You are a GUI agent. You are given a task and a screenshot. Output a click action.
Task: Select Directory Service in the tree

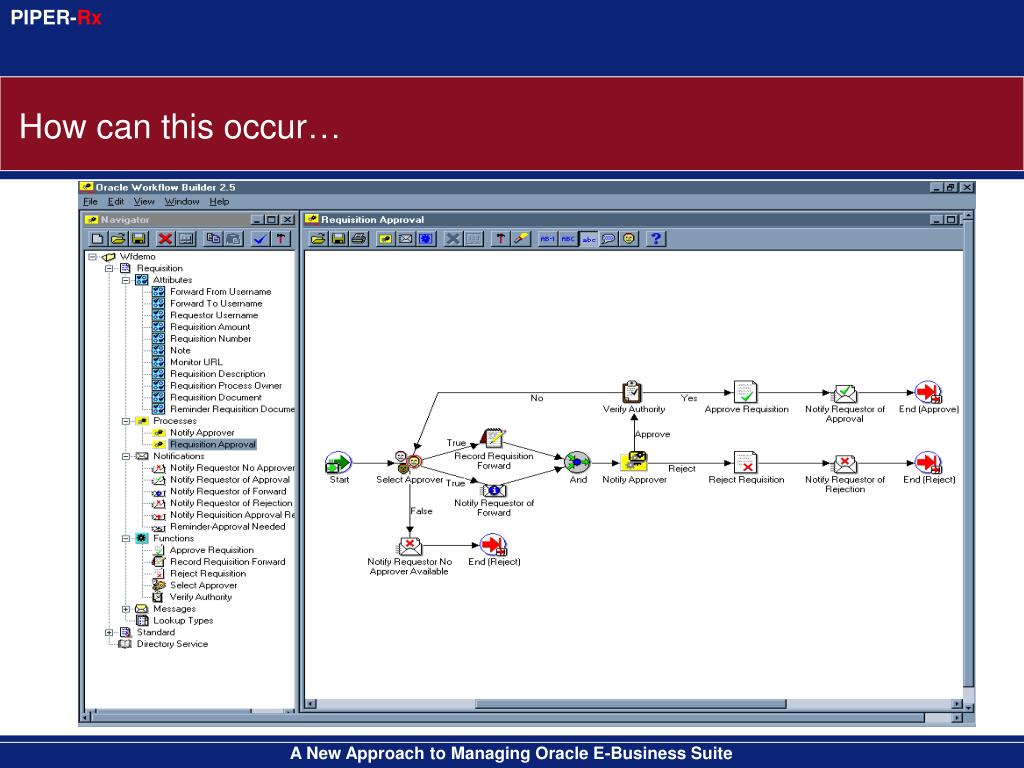click(x=172, y=645)
